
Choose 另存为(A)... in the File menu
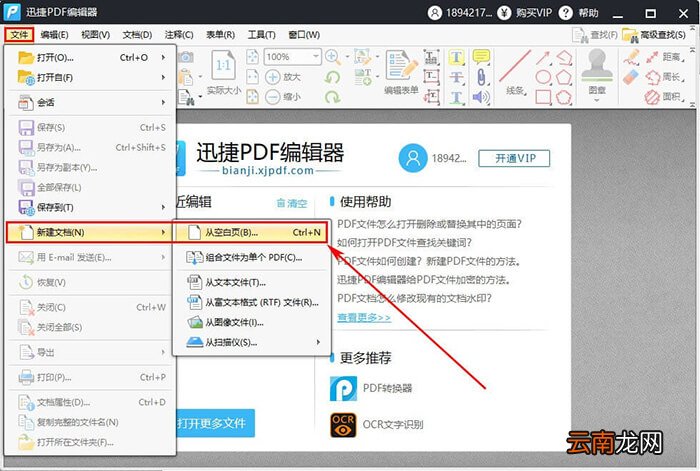[x=91, y=147]
